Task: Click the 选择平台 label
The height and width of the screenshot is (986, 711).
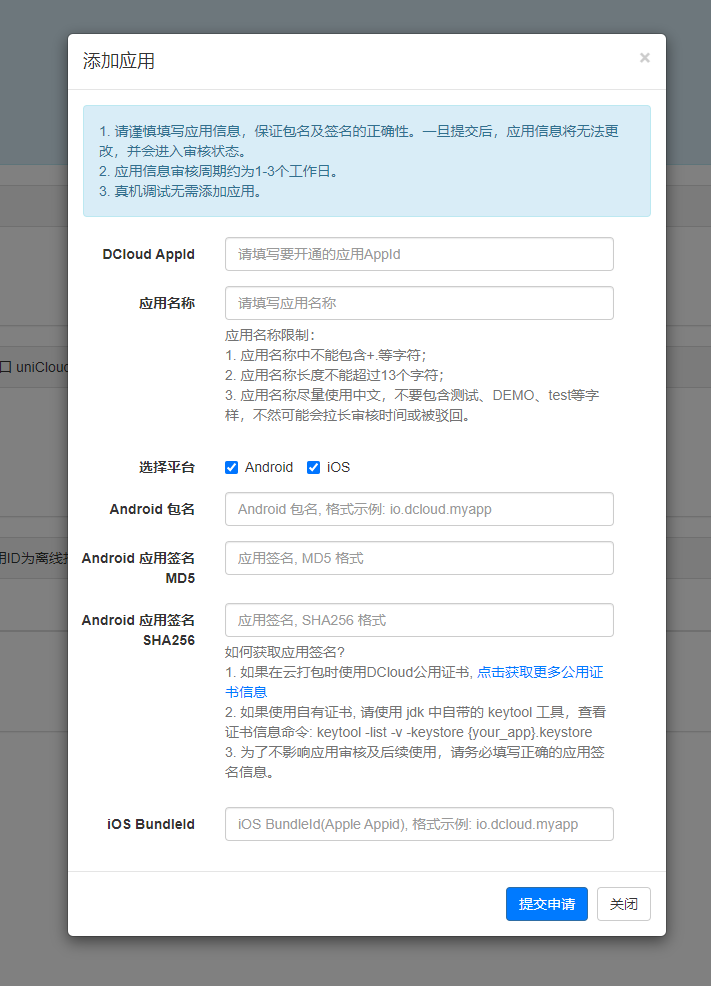Action: pos(167,467)
